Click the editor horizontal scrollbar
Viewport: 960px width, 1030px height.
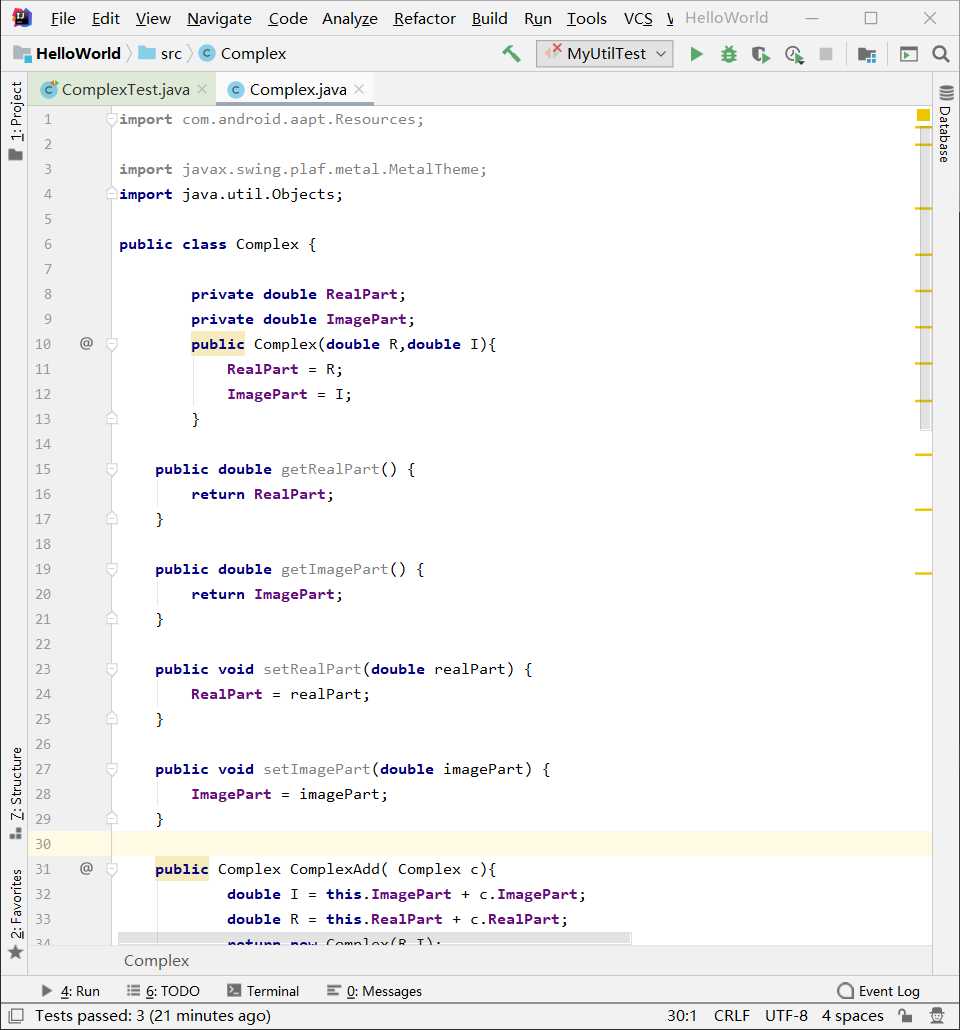(x=375, y=938)
